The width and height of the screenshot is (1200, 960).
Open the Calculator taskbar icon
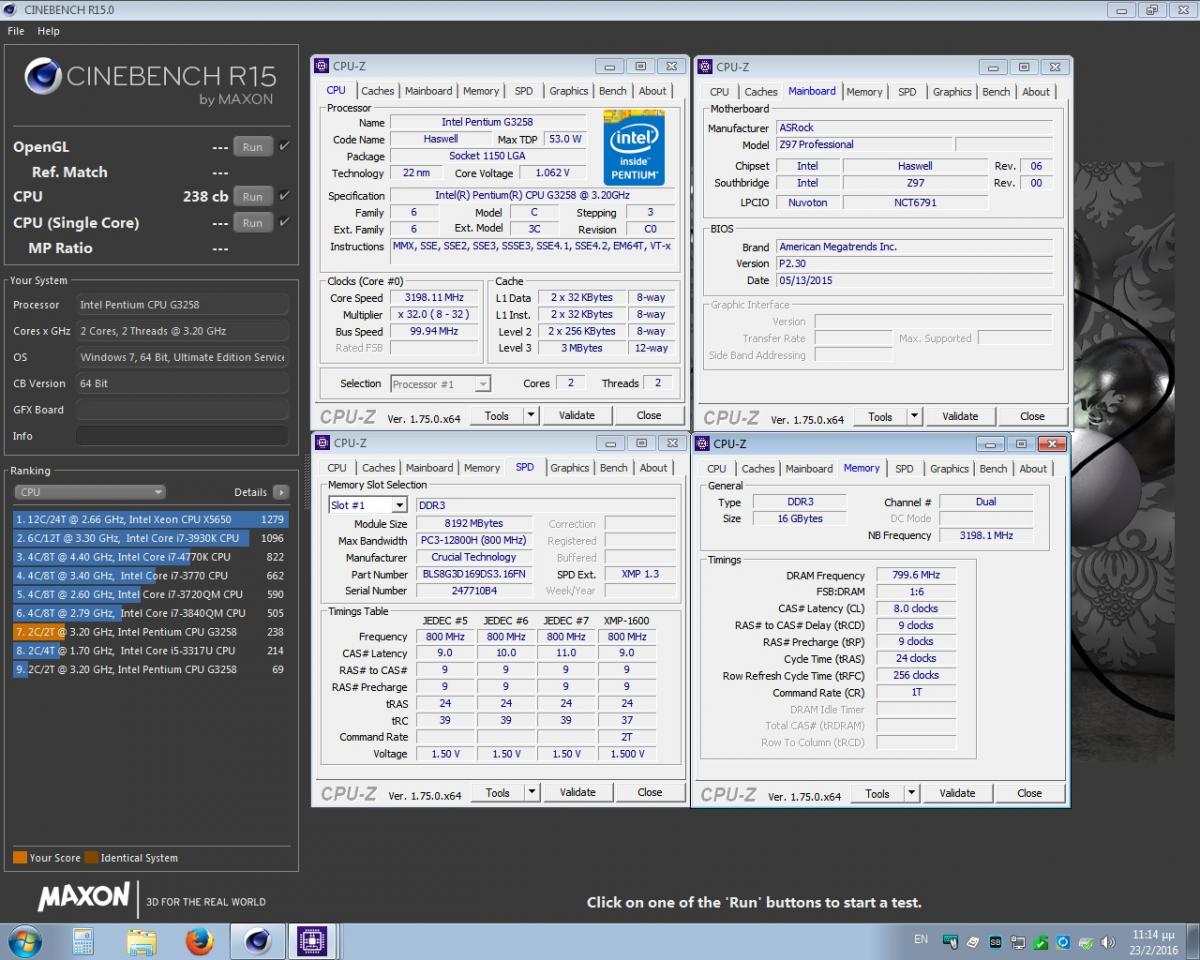tap(83, 941)
